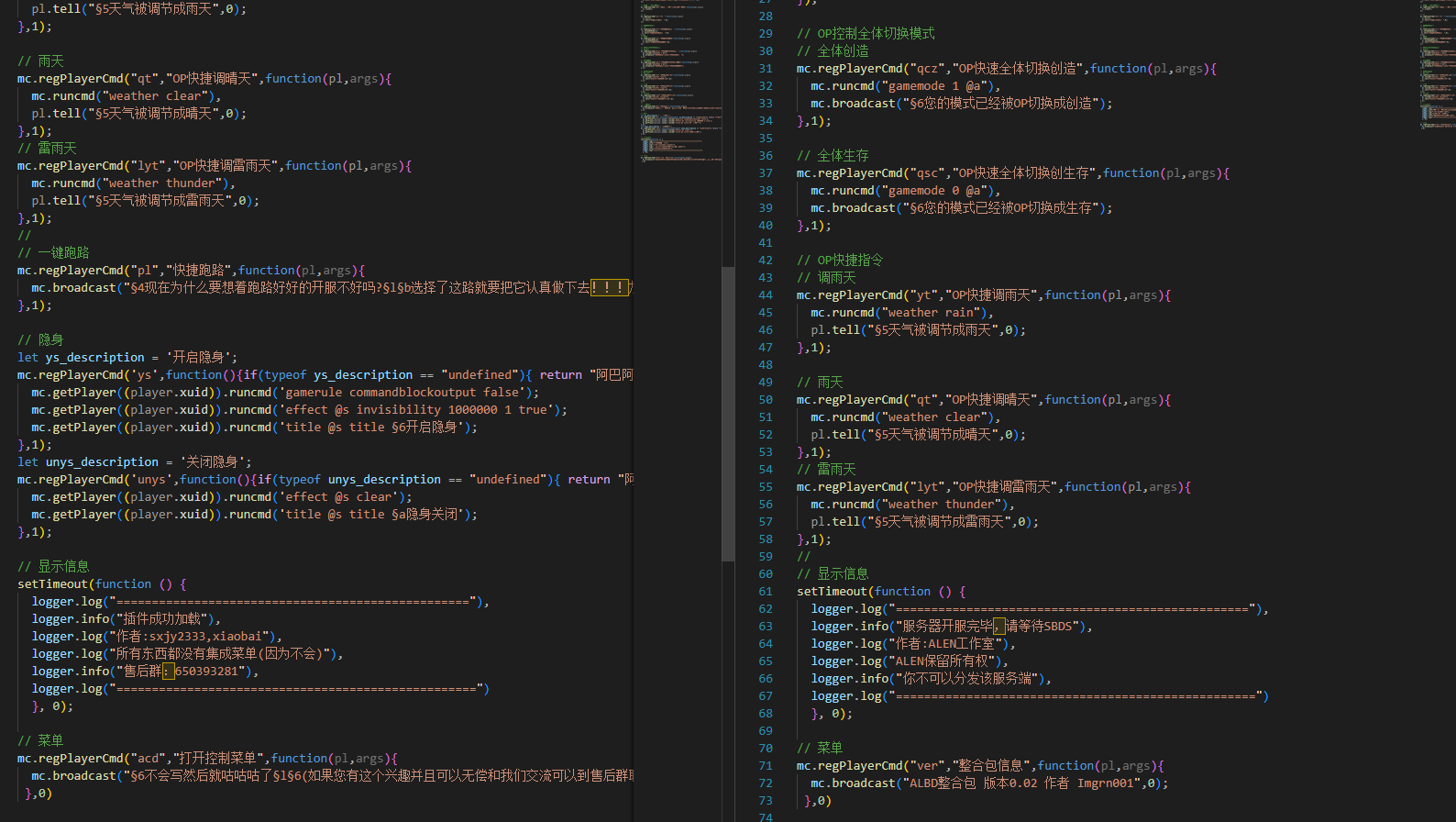This screenshot has height=822, width=1456.
Task: Click the '// 全体创造' comment
Action: click(833, 51)
